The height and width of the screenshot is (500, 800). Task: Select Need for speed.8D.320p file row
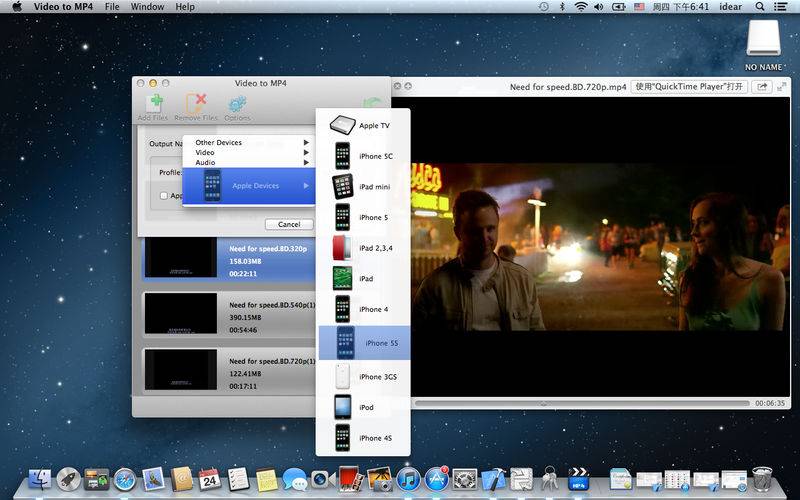(x=229, y=261)
